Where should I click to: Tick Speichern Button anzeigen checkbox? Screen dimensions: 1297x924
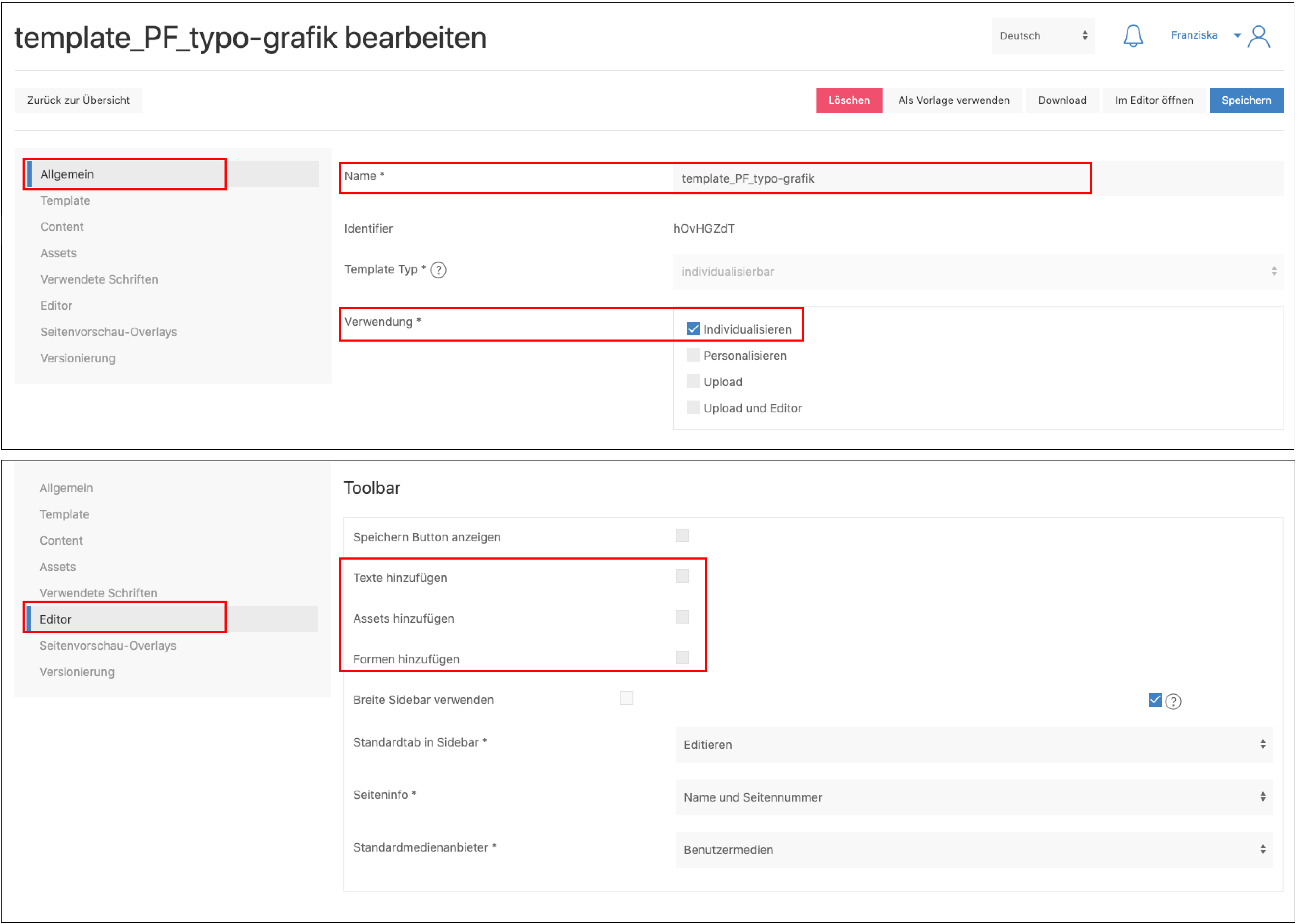682,535
